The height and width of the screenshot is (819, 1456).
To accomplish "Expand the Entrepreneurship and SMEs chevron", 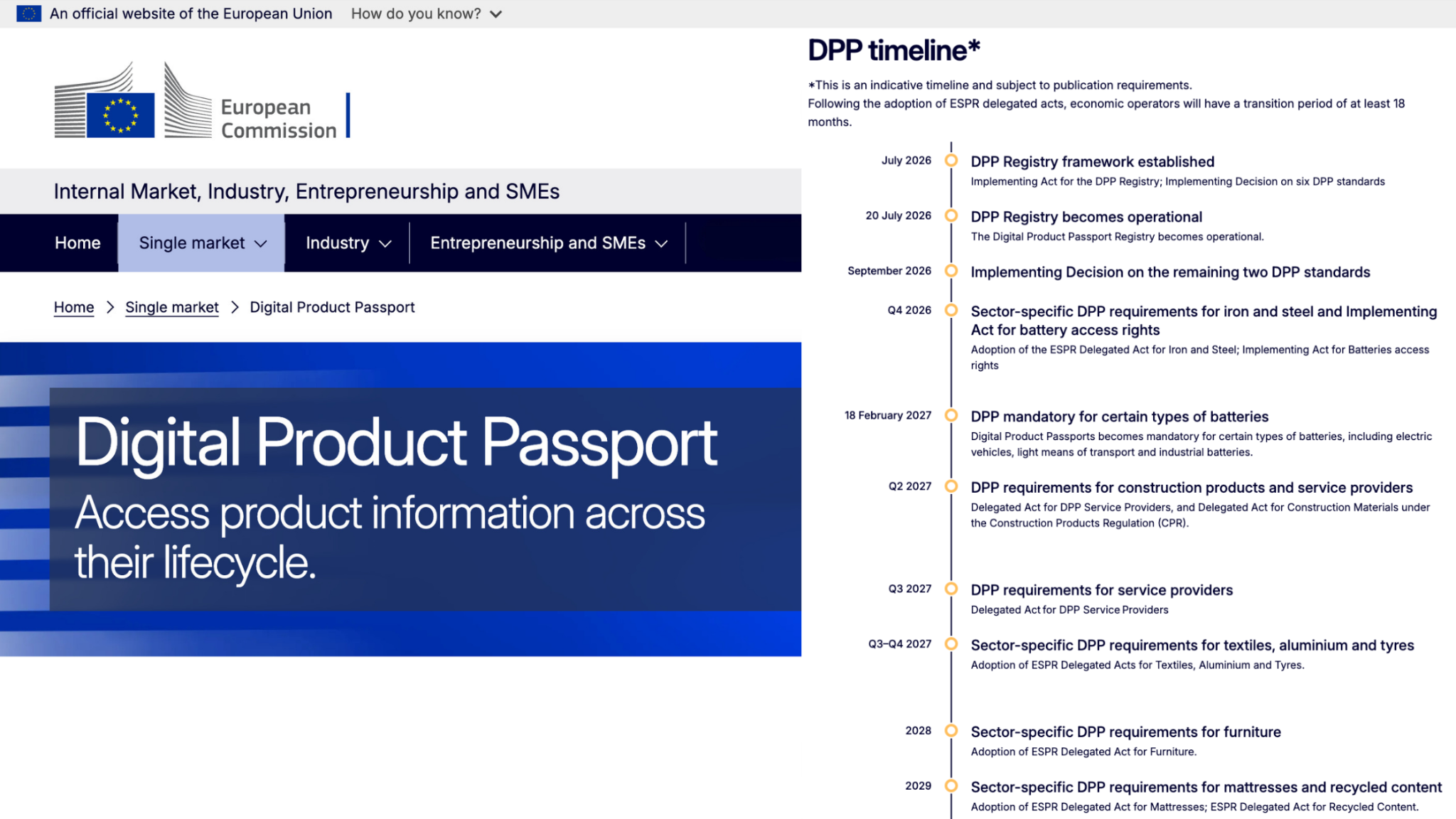I will click(661, 244).
